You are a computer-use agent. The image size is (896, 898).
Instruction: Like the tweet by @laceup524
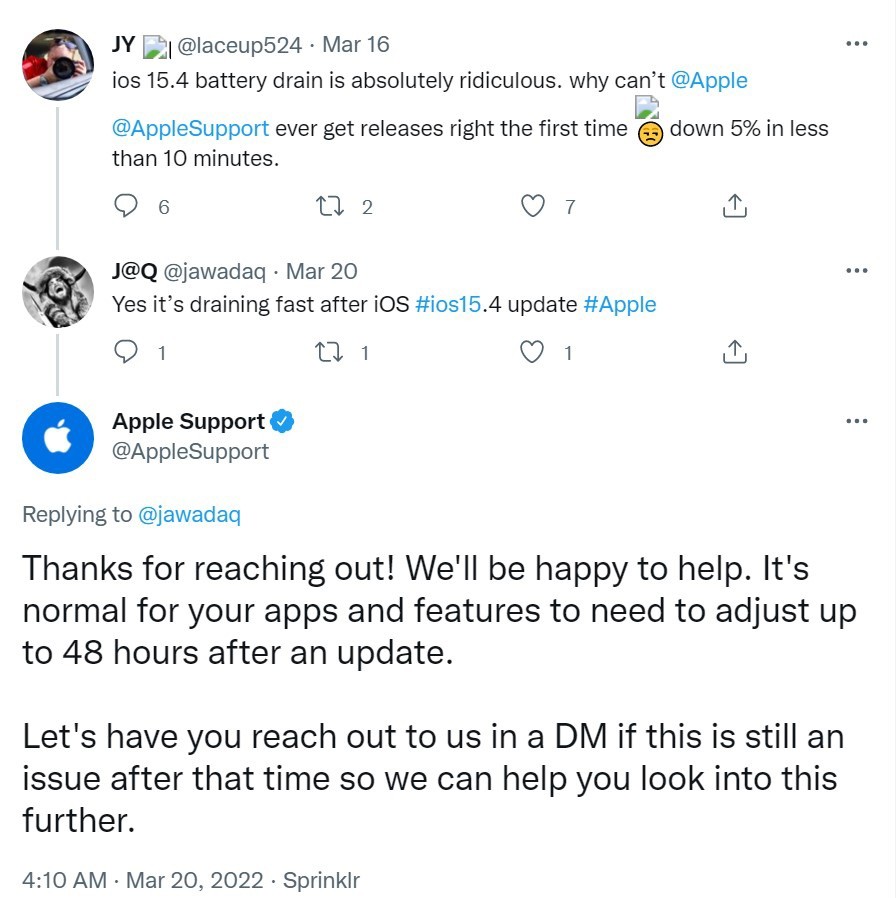(535, 206)
